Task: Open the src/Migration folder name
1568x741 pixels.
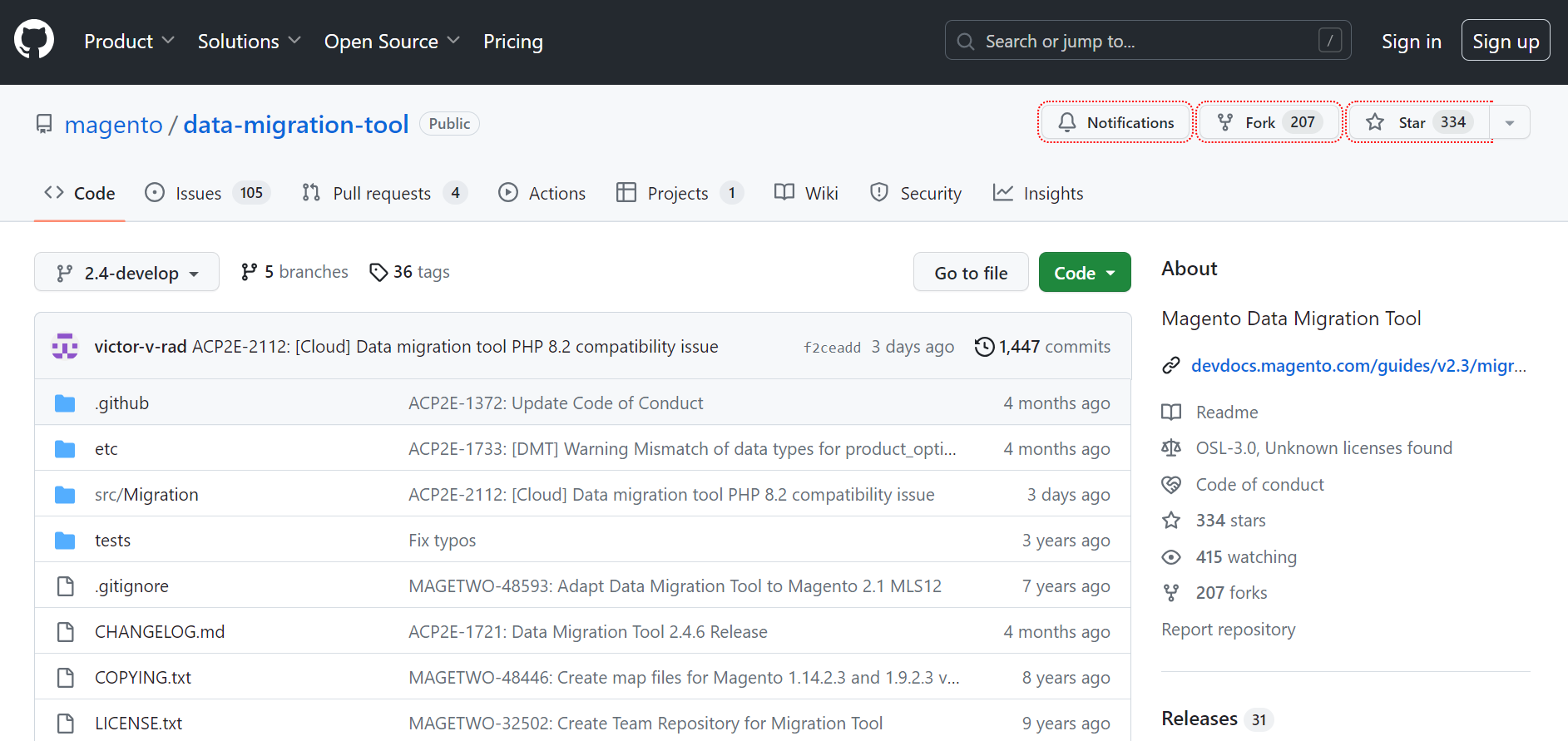Action: point(146,495)
